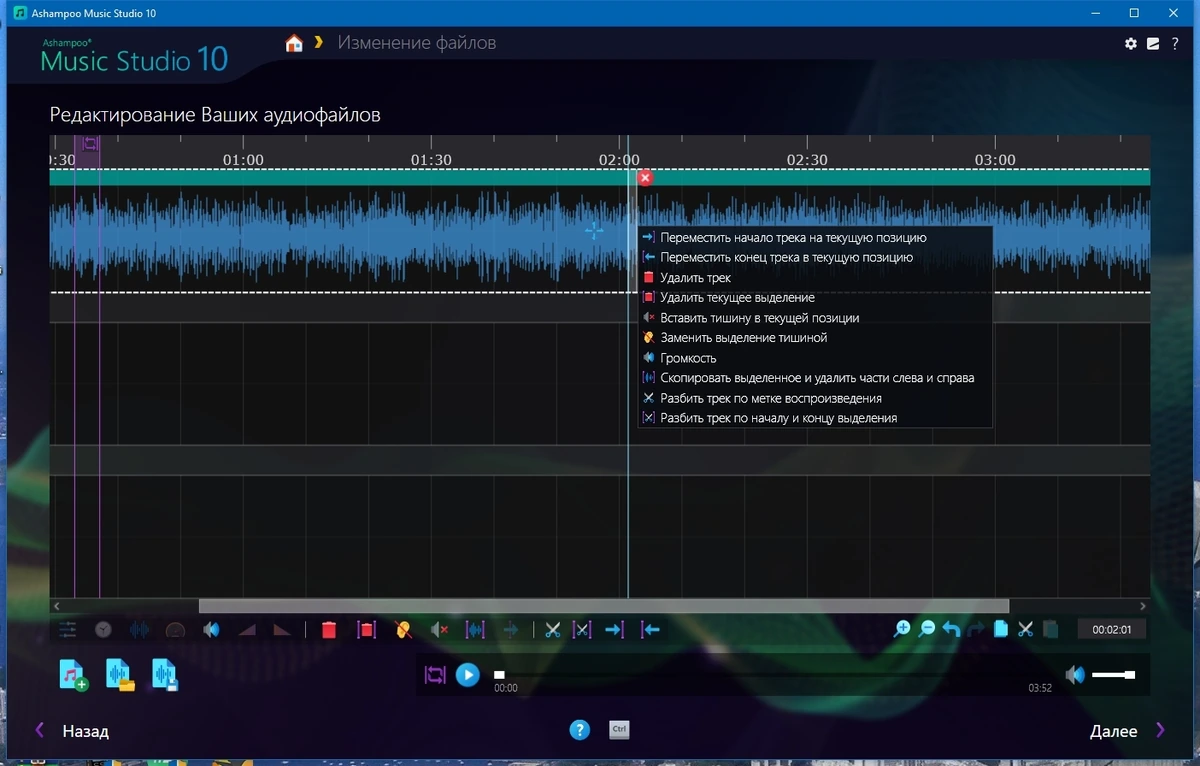This screenshot has width=1200, height=766.
Task: Open volume adjustment speaker tool in toolbar
Action: (x=211, y=630)
